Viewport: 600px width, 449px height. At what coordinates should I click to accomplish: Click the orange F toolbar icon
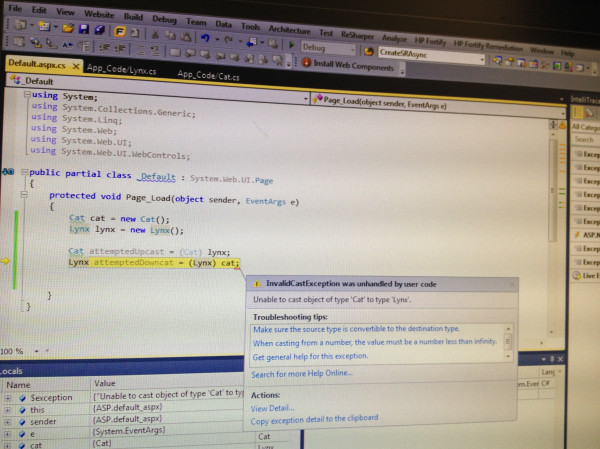click(x=120, y=31)
